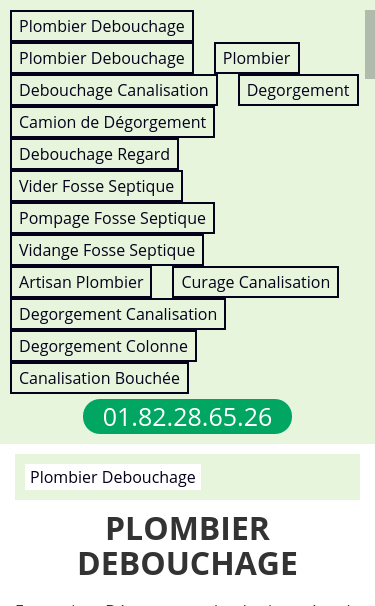Open Degorgement Canalisation link
Screen dimensions: 375x606
[118, 315]
